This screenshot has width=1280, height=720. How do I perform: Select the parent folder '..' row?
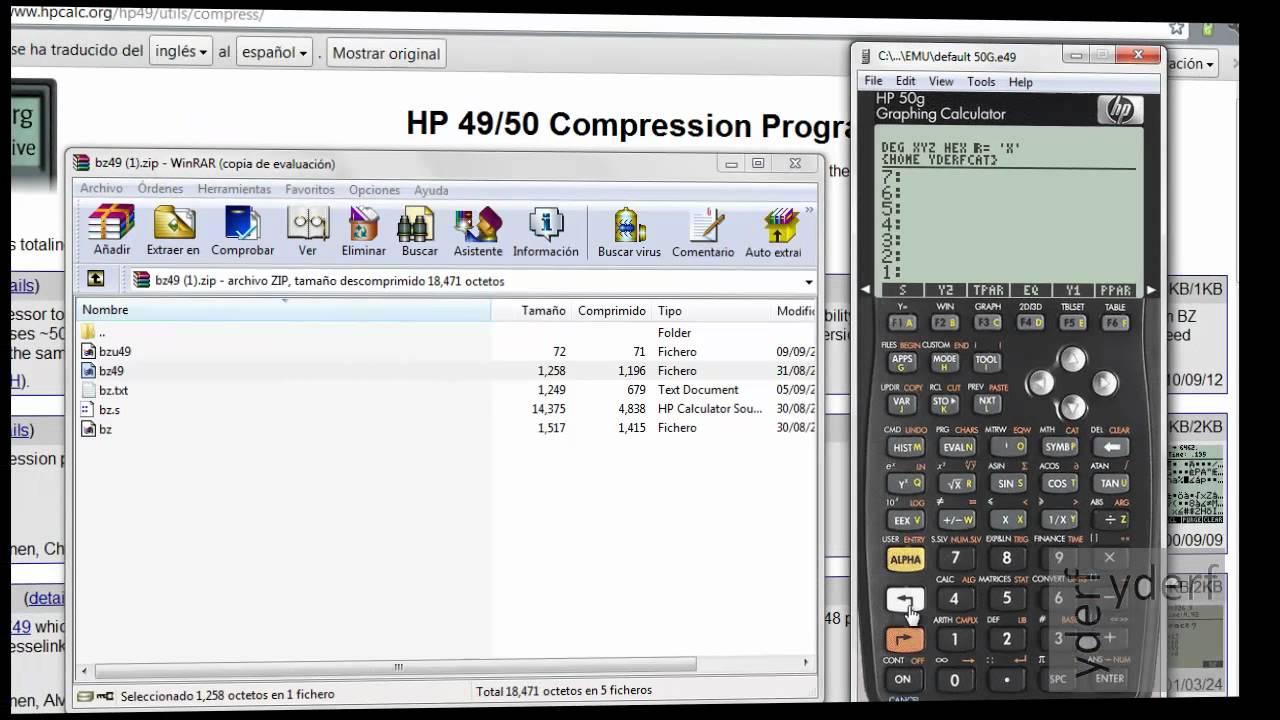(x=446, y=332)
